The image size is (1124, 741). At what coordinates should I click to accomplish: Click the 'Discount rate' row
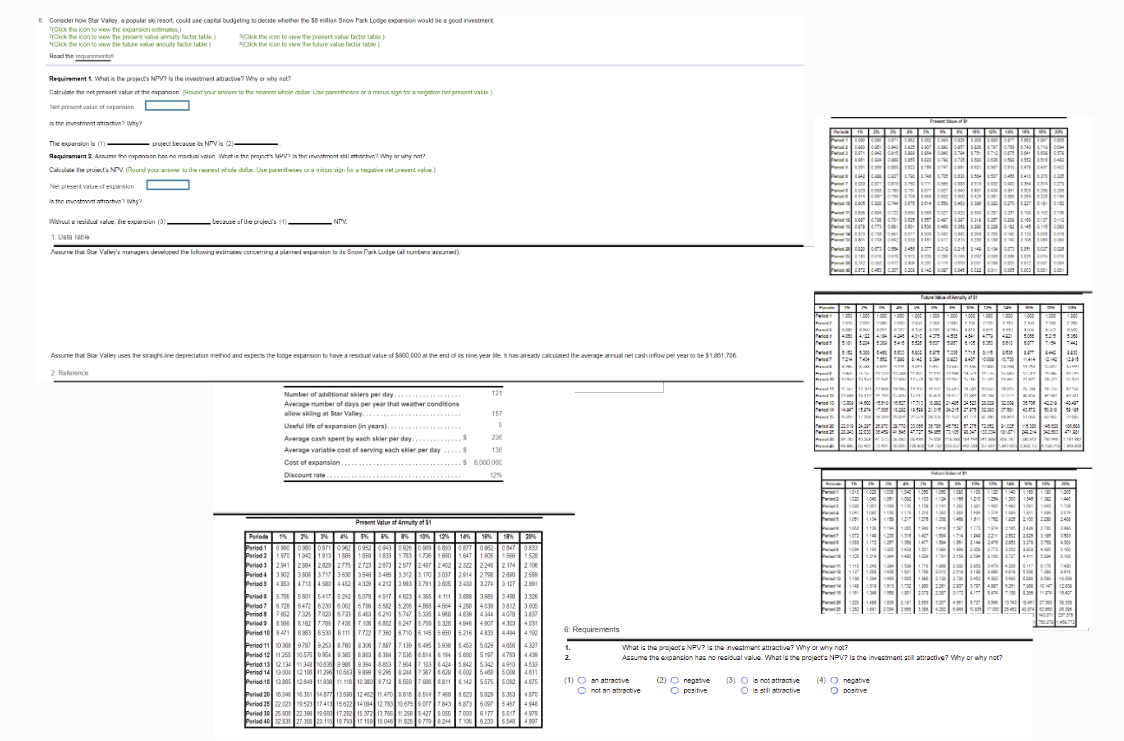(393, 474)
